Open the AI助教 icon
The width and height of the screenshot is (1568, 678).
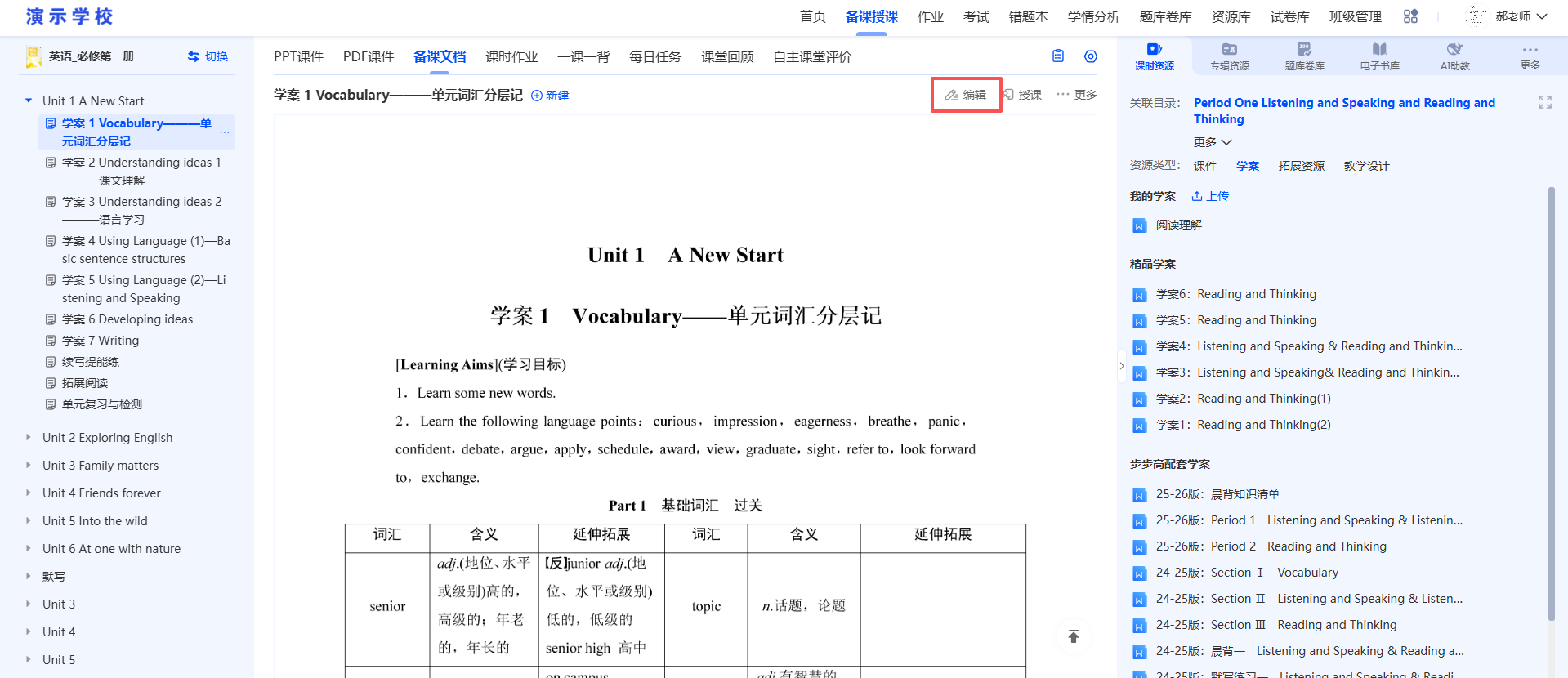(1454, 49)
